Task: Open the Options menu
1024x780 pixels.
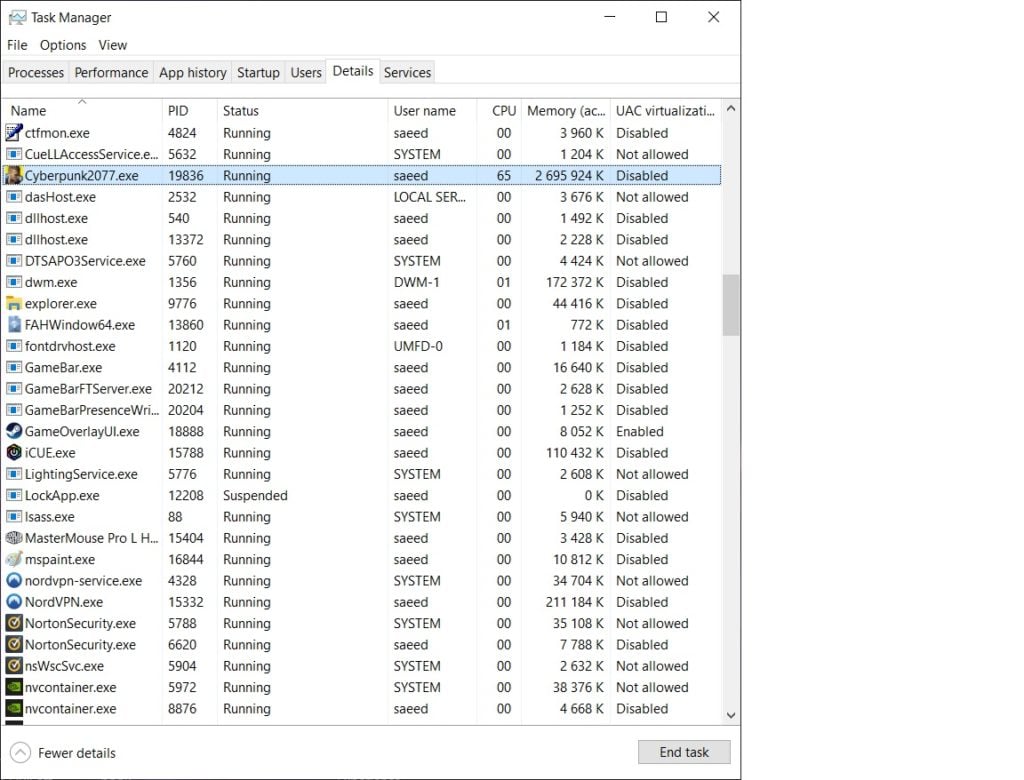Action: (62, 45)
